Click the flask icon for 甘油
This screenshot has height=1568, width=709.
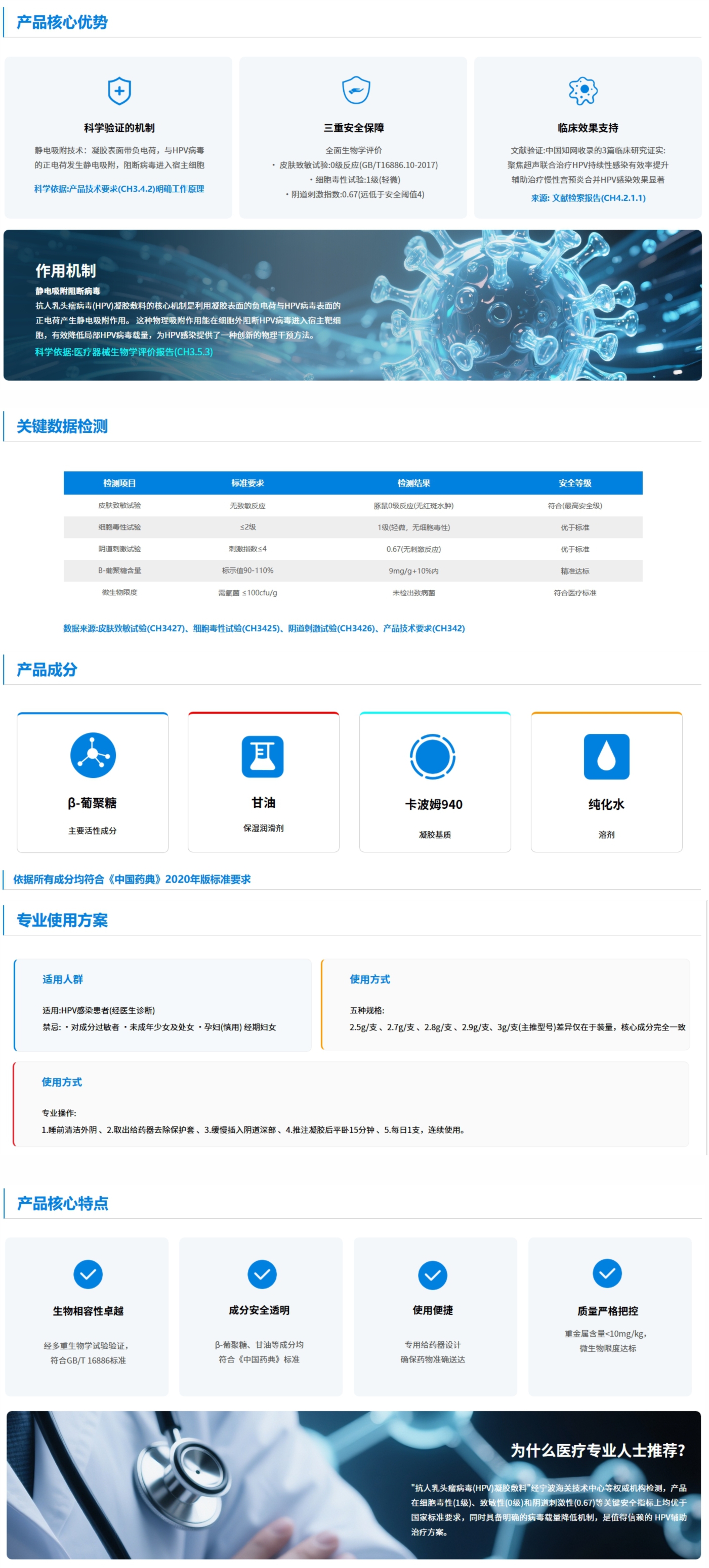(x=263, y=756)
